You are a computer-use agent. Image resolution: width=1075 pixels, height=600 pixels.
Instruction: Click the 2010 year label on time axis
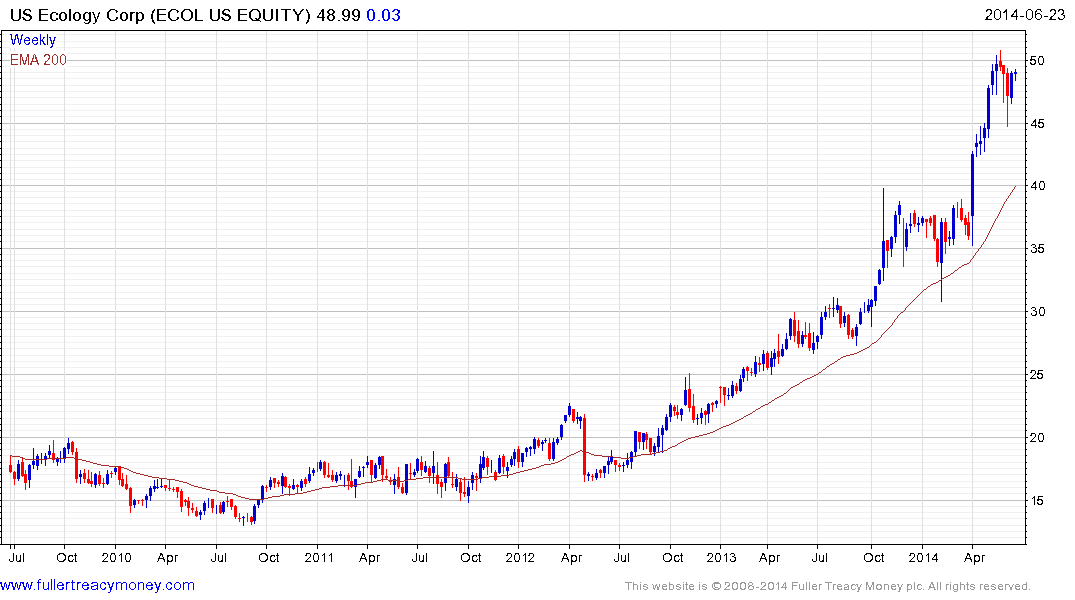point(116,557)
